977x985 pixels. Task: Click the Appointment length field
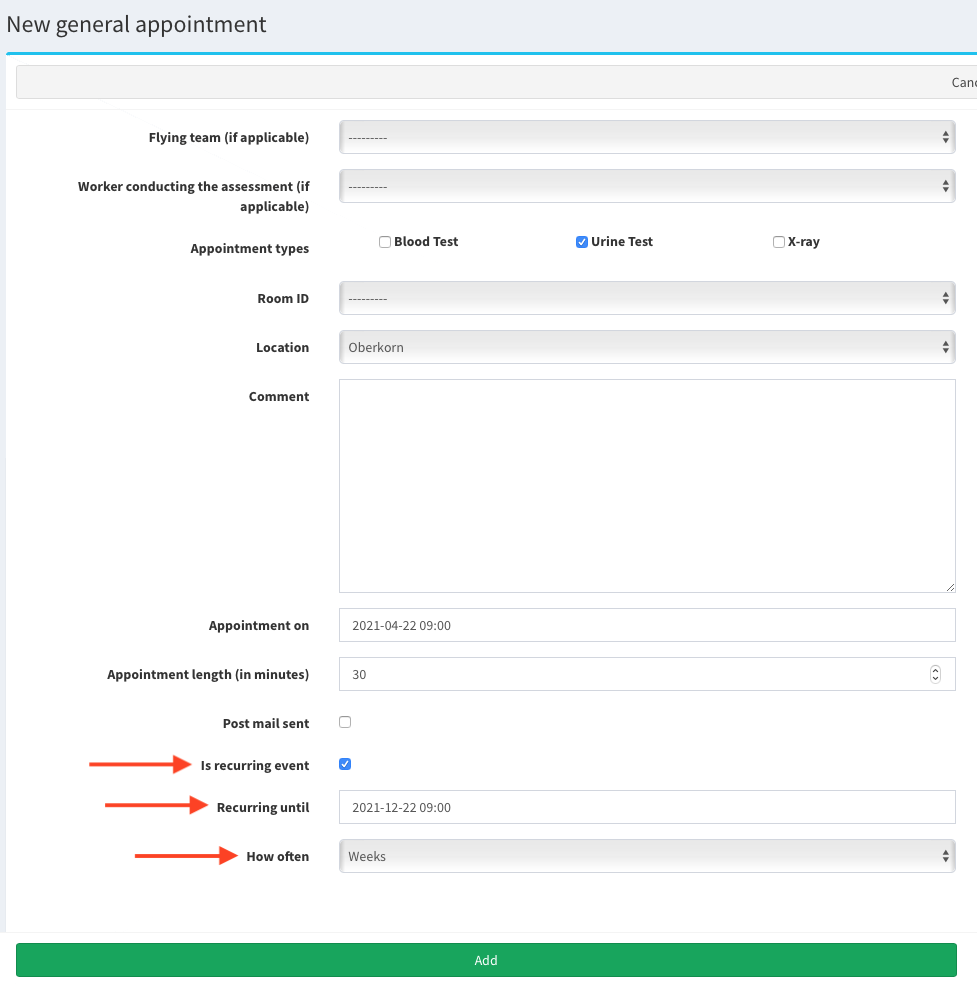(630, 674)
